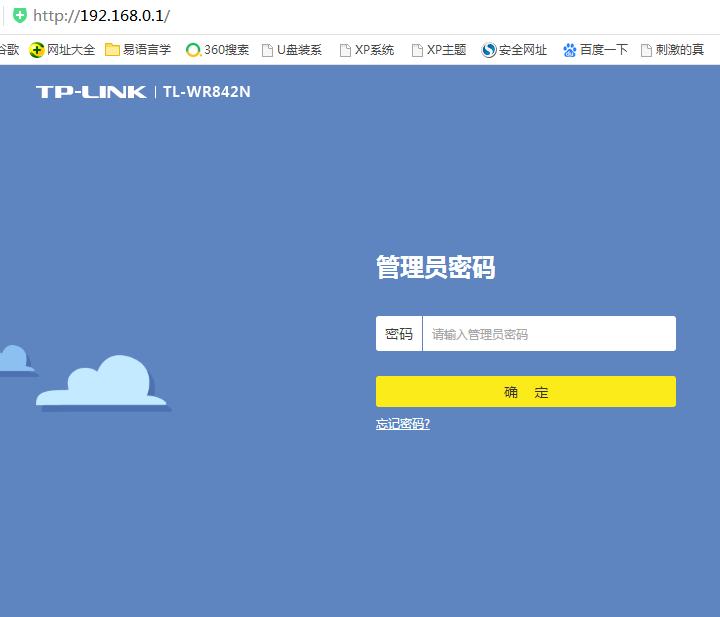Click the green security shield icon
This screenshot has height=617, width=720.
pyautogui.click(x=20, y=16)
